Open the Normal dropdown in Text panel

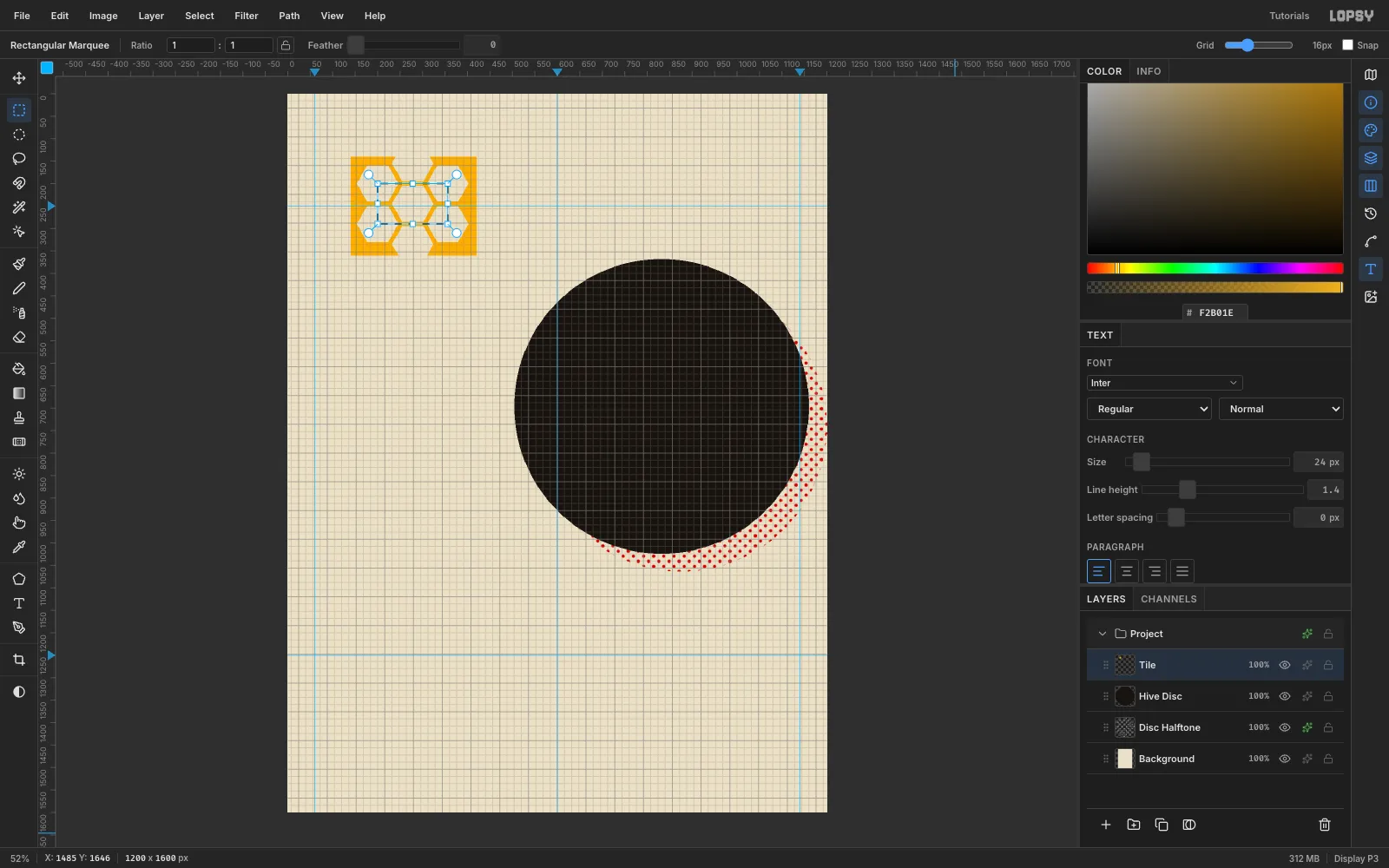pyautogui.click(x=1281, y=409)
